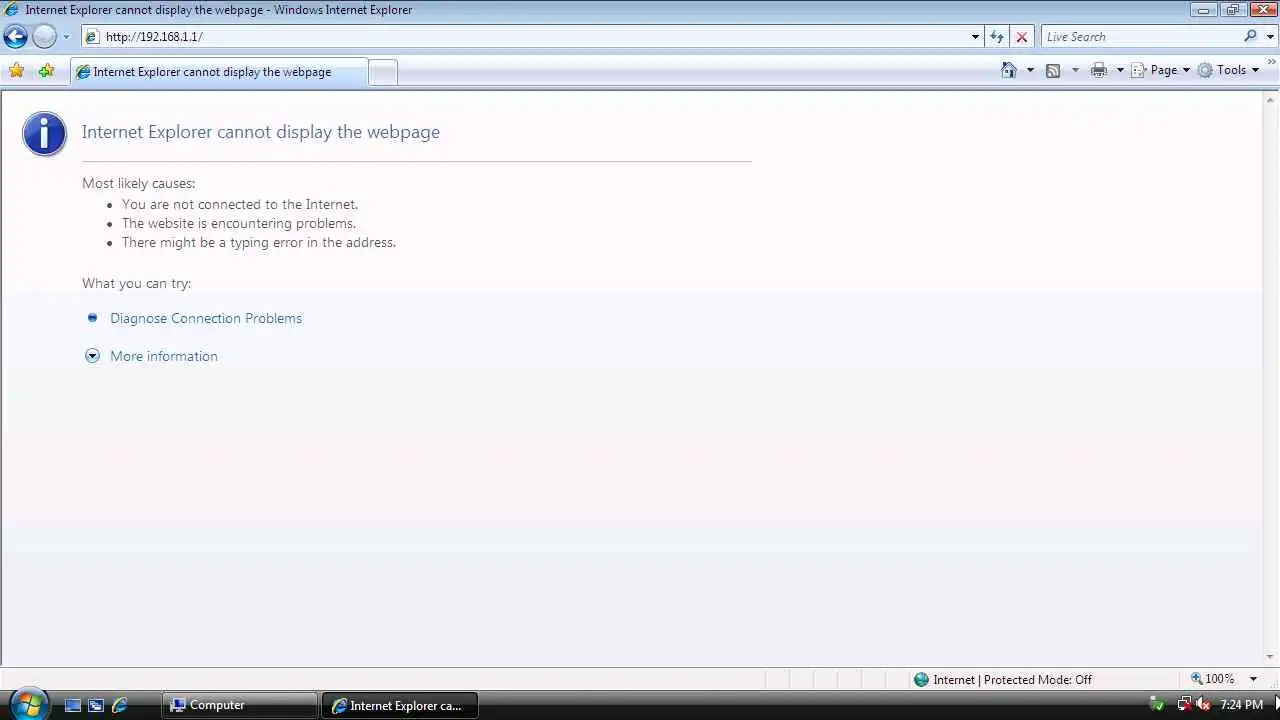Click inside the Live Search box
The height and width of the screenshot is (720, 1280).
pos(1140,37)
